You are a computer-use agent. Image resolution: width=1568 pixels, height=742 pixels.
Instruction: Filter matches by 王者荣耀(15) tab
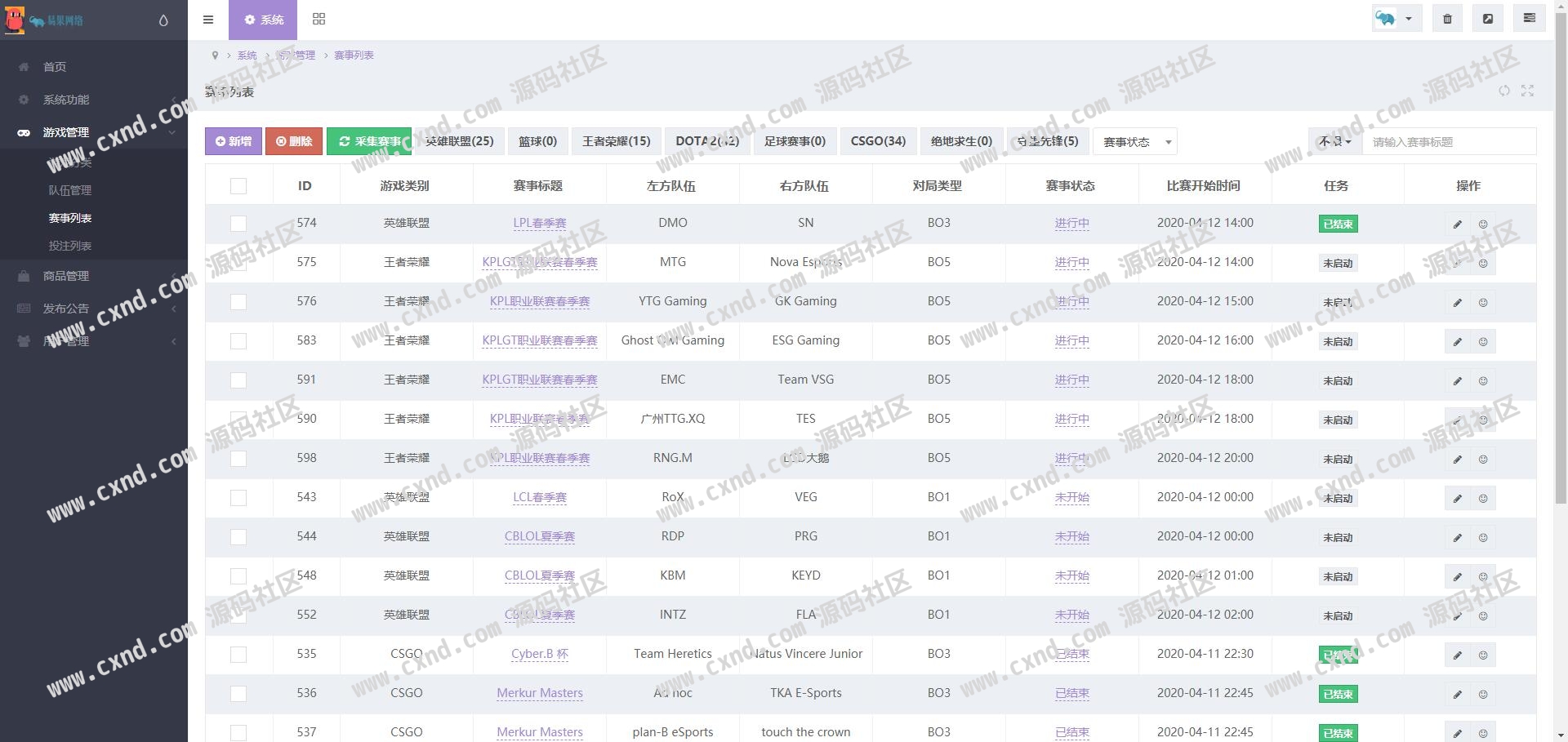[x=617, y=141]
